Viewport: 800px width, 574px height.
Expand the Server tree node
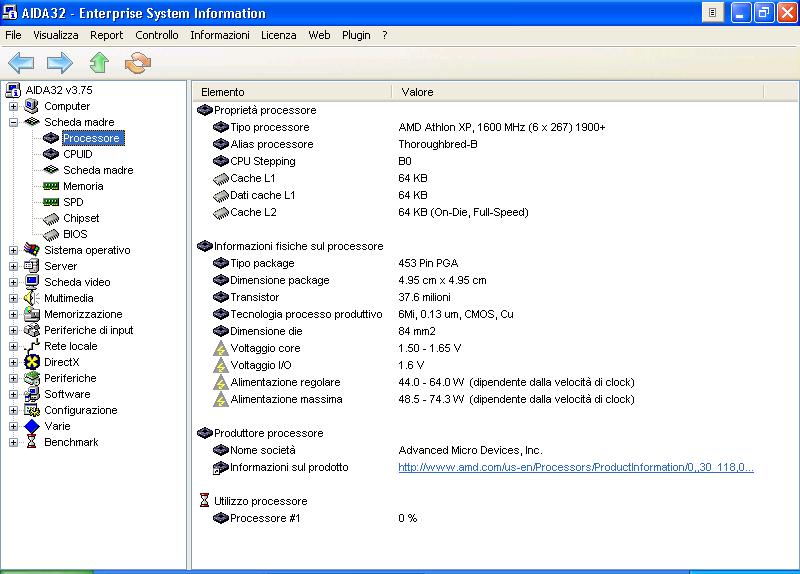(13, 266)
